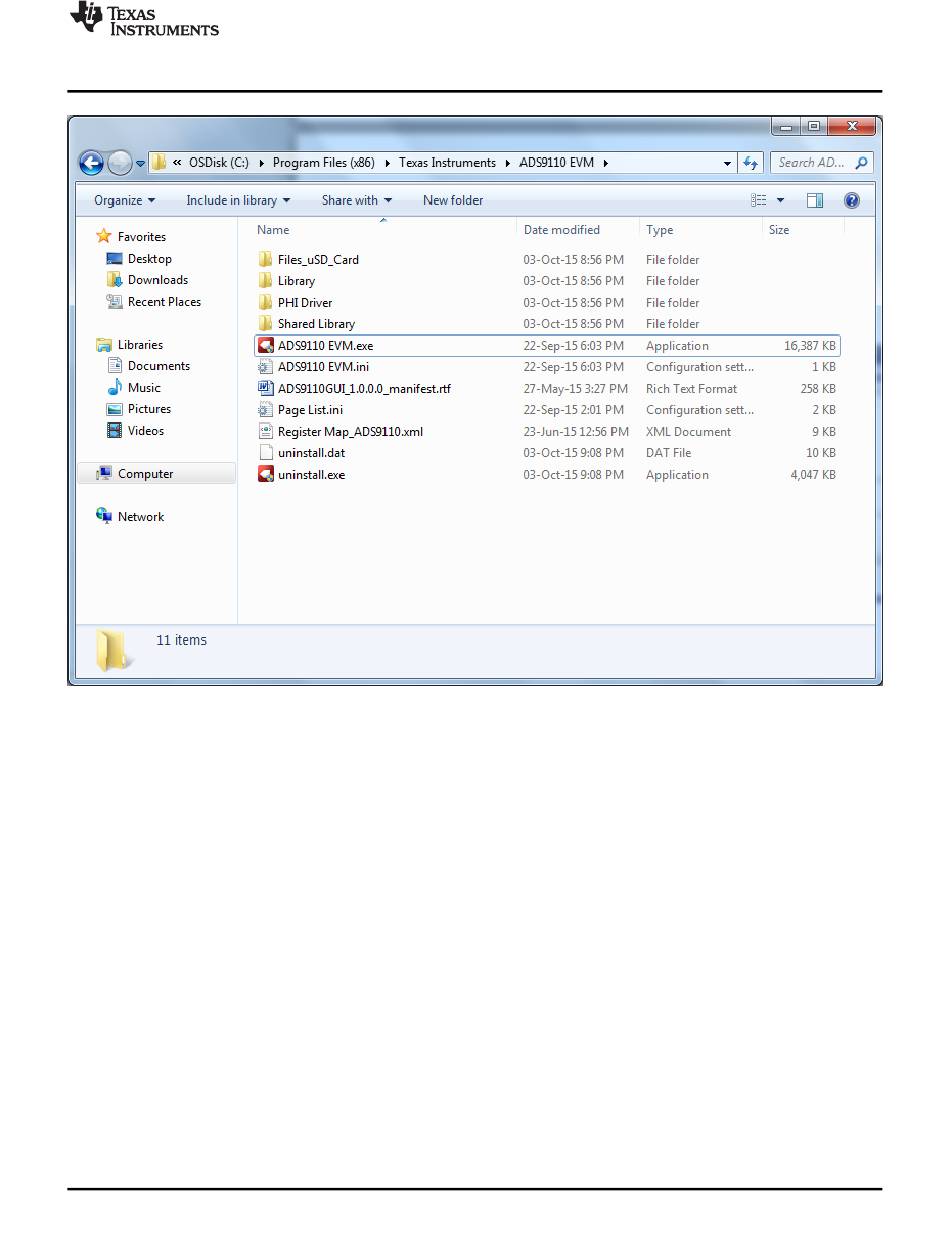Select Favorites in the navigation pane
Image resolution: width=950 pixels, height=1241 pixels.
click(142, 237)
